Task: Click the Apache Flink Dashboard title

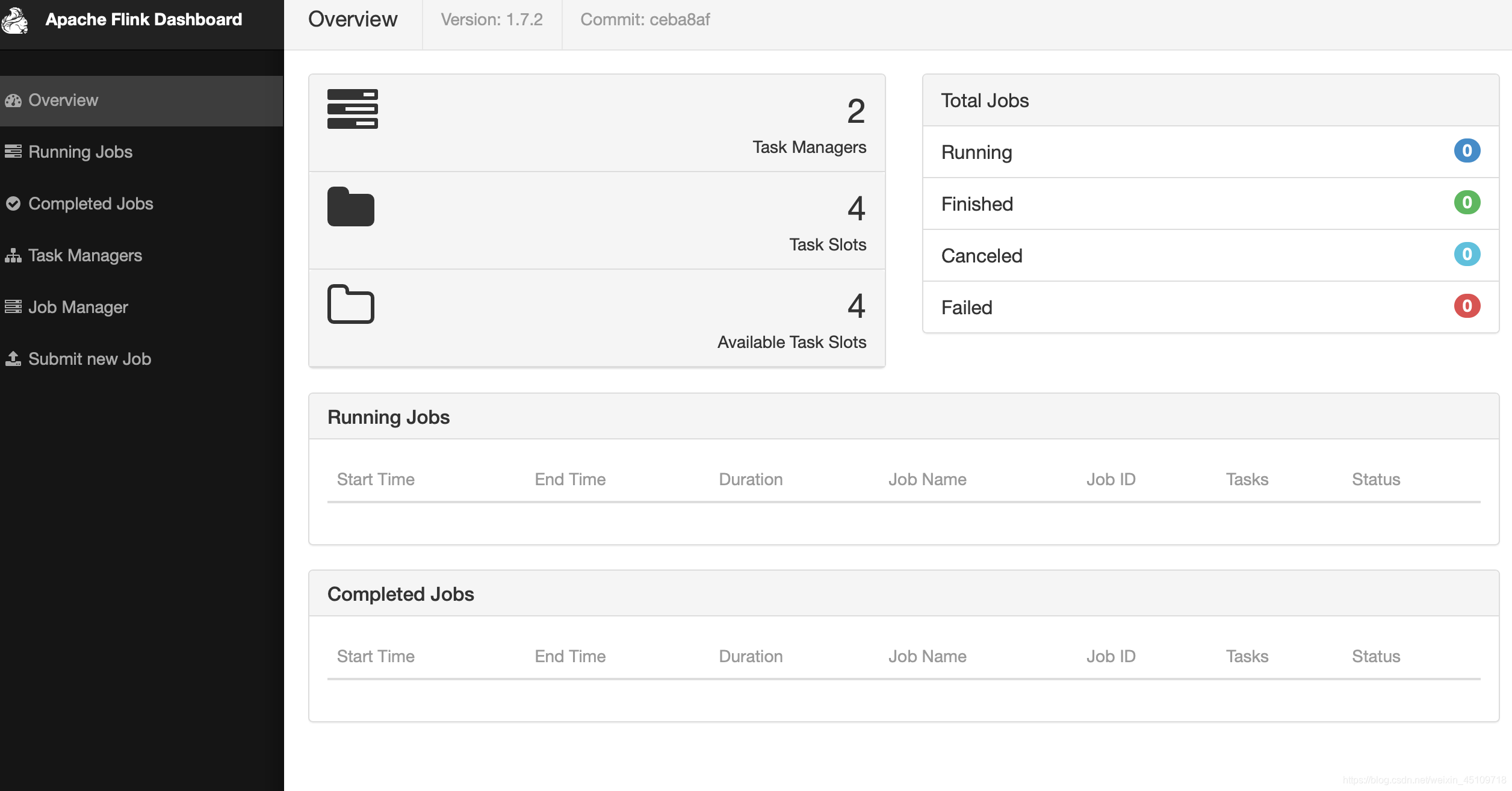Action: tap(144, 20)
